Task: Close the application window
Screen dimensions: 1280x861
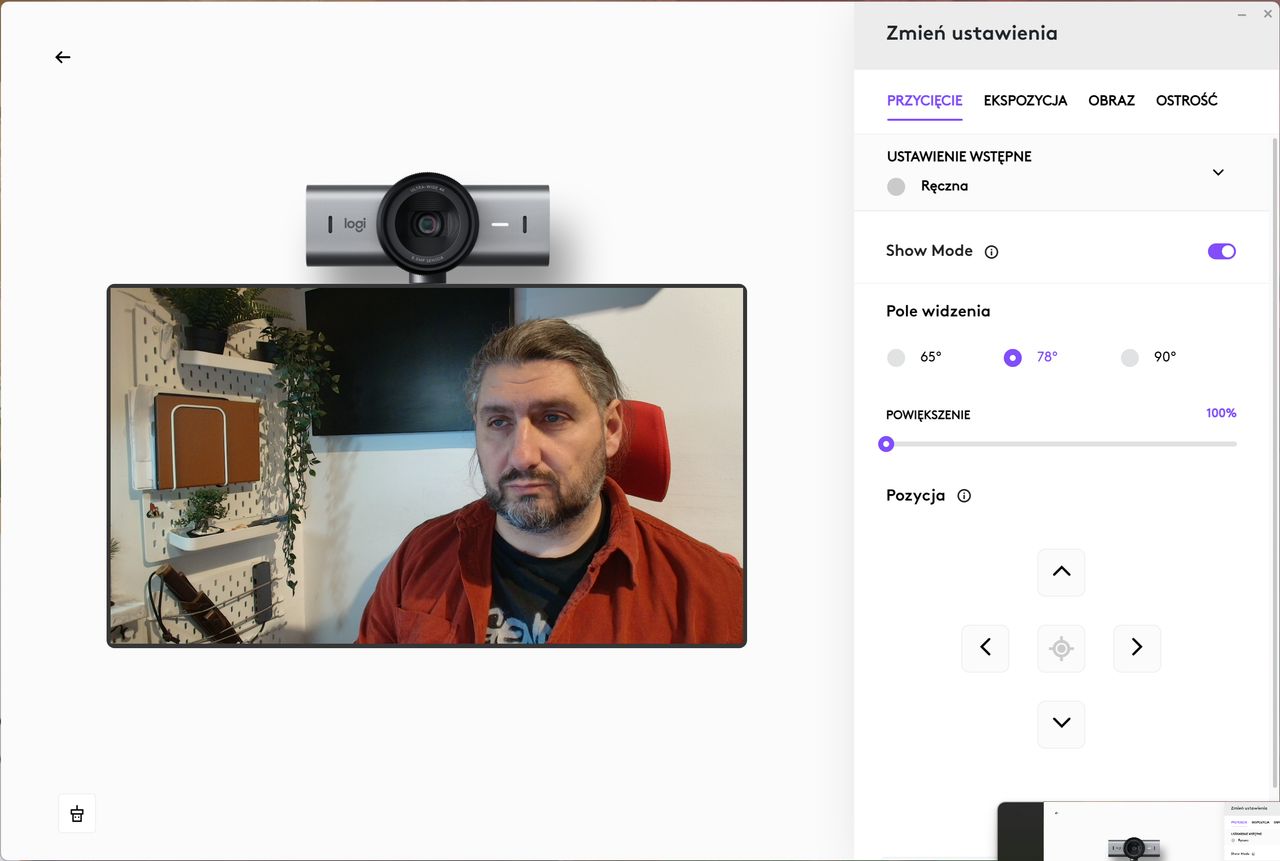Action: (x=1268, y=14)
